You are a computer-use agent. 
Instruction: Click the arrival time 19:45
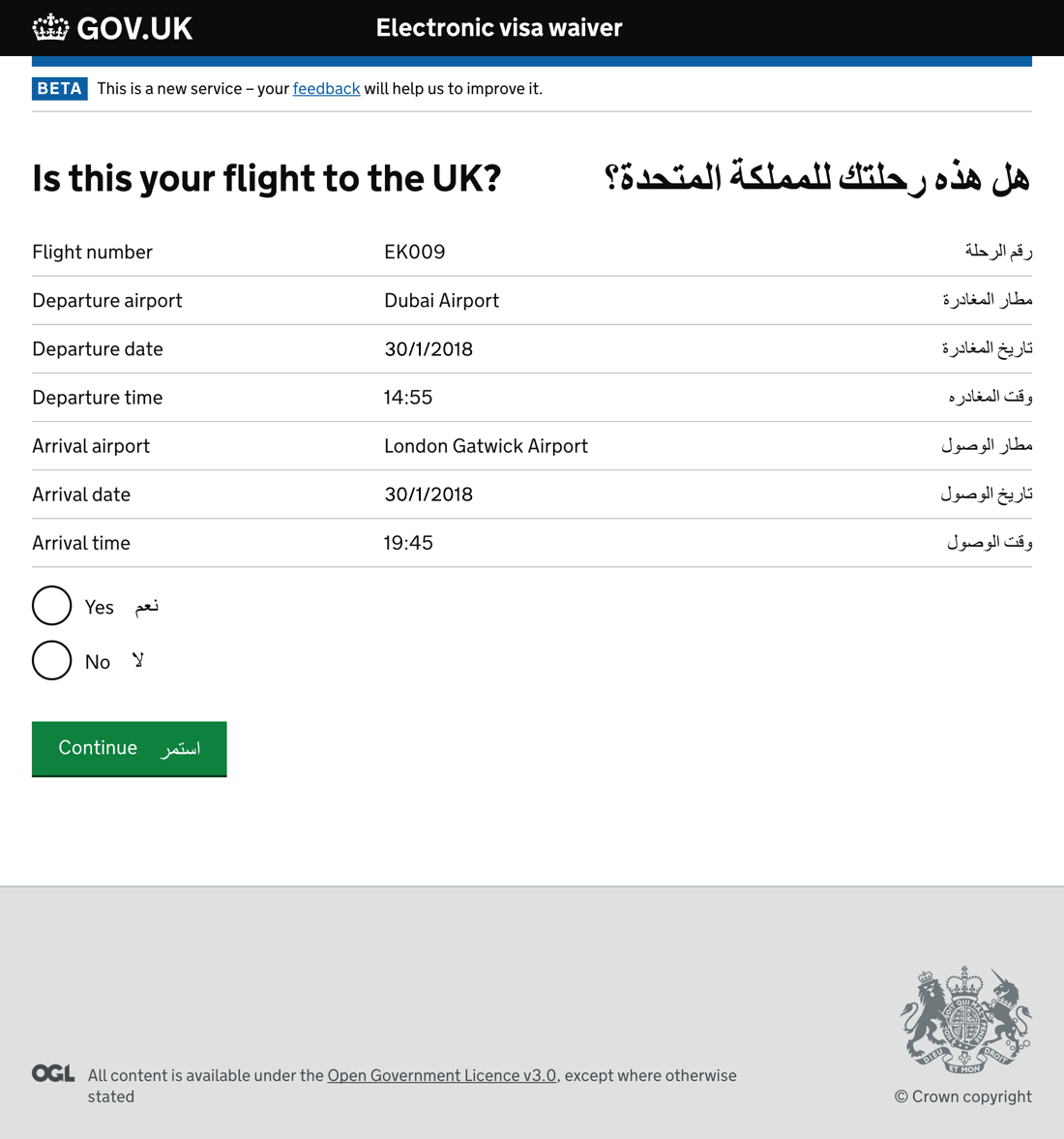[407, 543]
